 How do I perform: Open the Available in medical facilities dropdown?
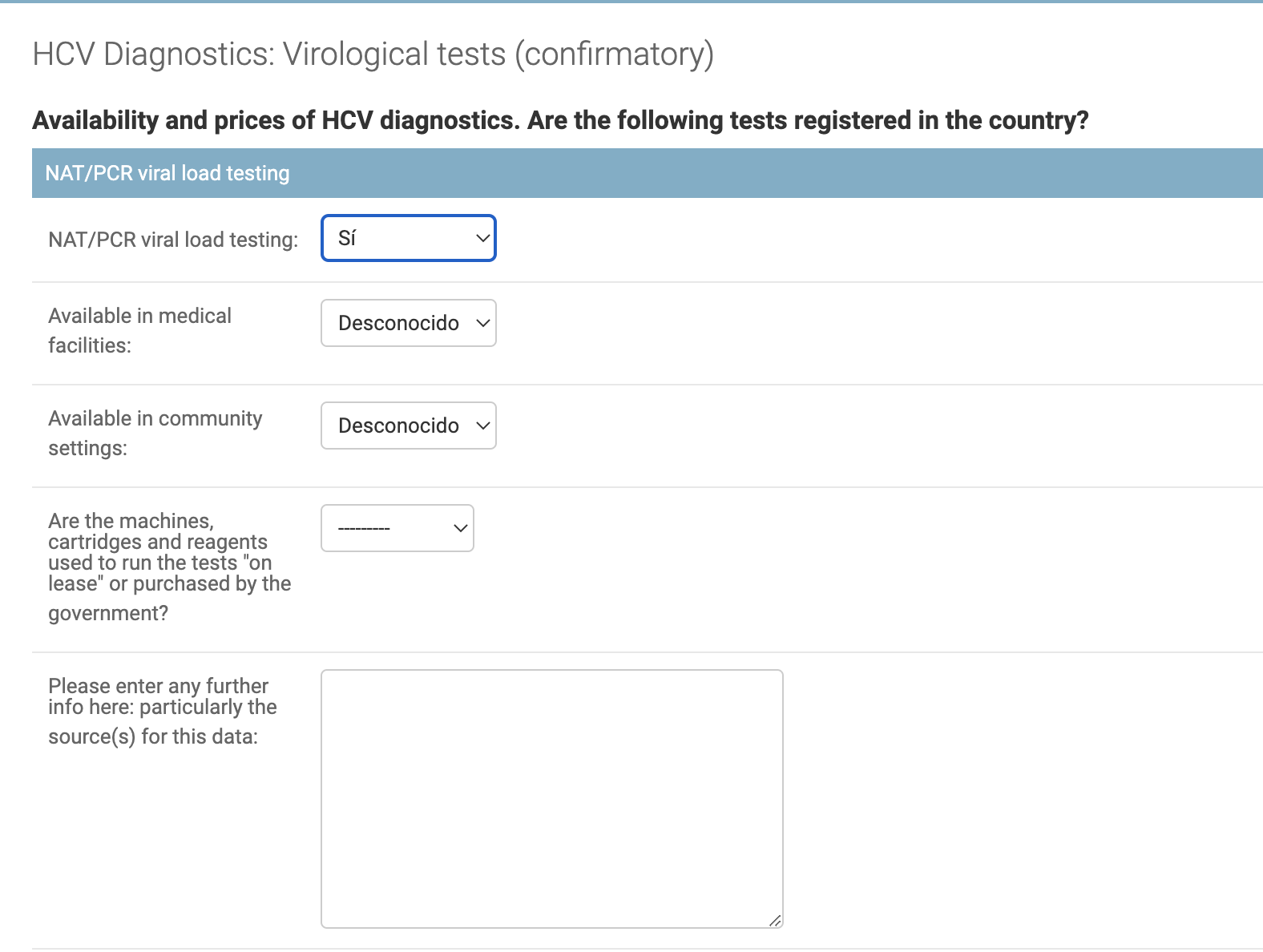(x=409, y=323)
